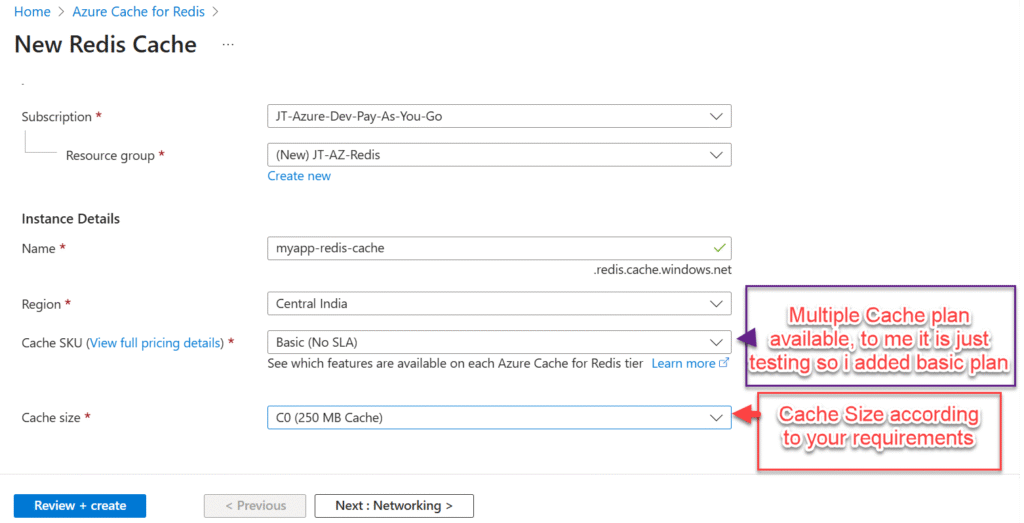
Task: Click the New Redis Cache title
Action: click(x=105, y=44)
